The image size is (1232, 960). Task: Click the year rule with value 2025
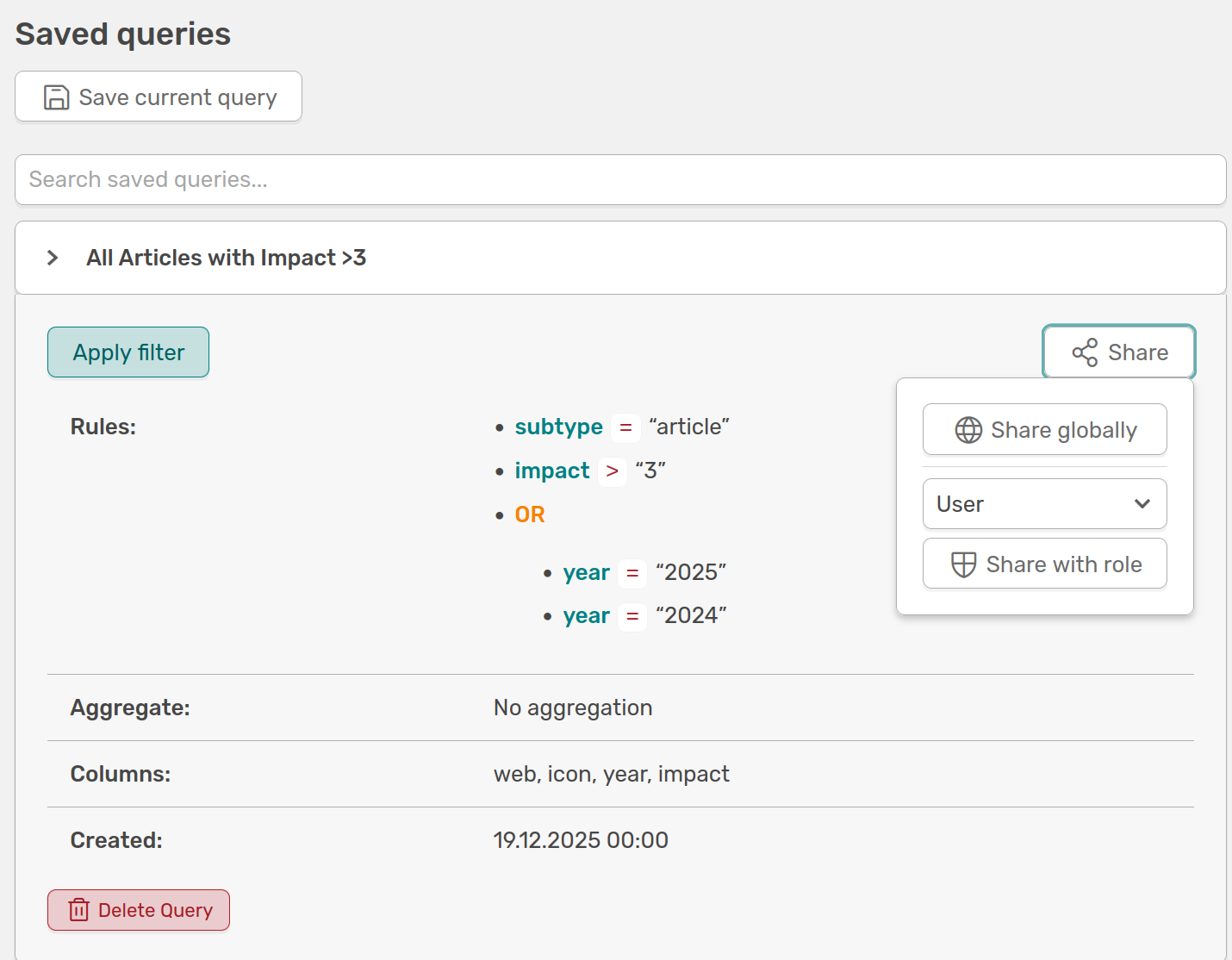(644, 572)
